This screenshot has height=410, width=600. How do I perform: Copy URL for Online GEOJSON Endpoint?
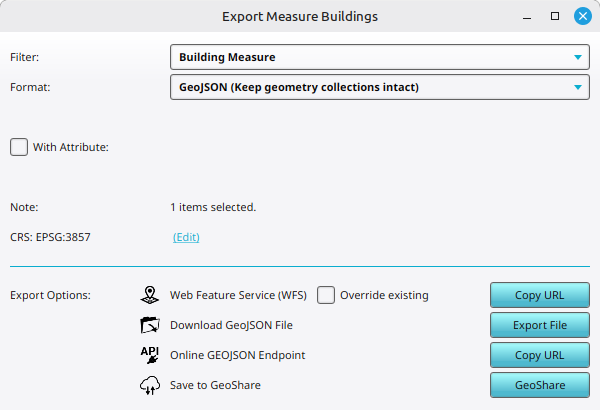tap(539, 355)
